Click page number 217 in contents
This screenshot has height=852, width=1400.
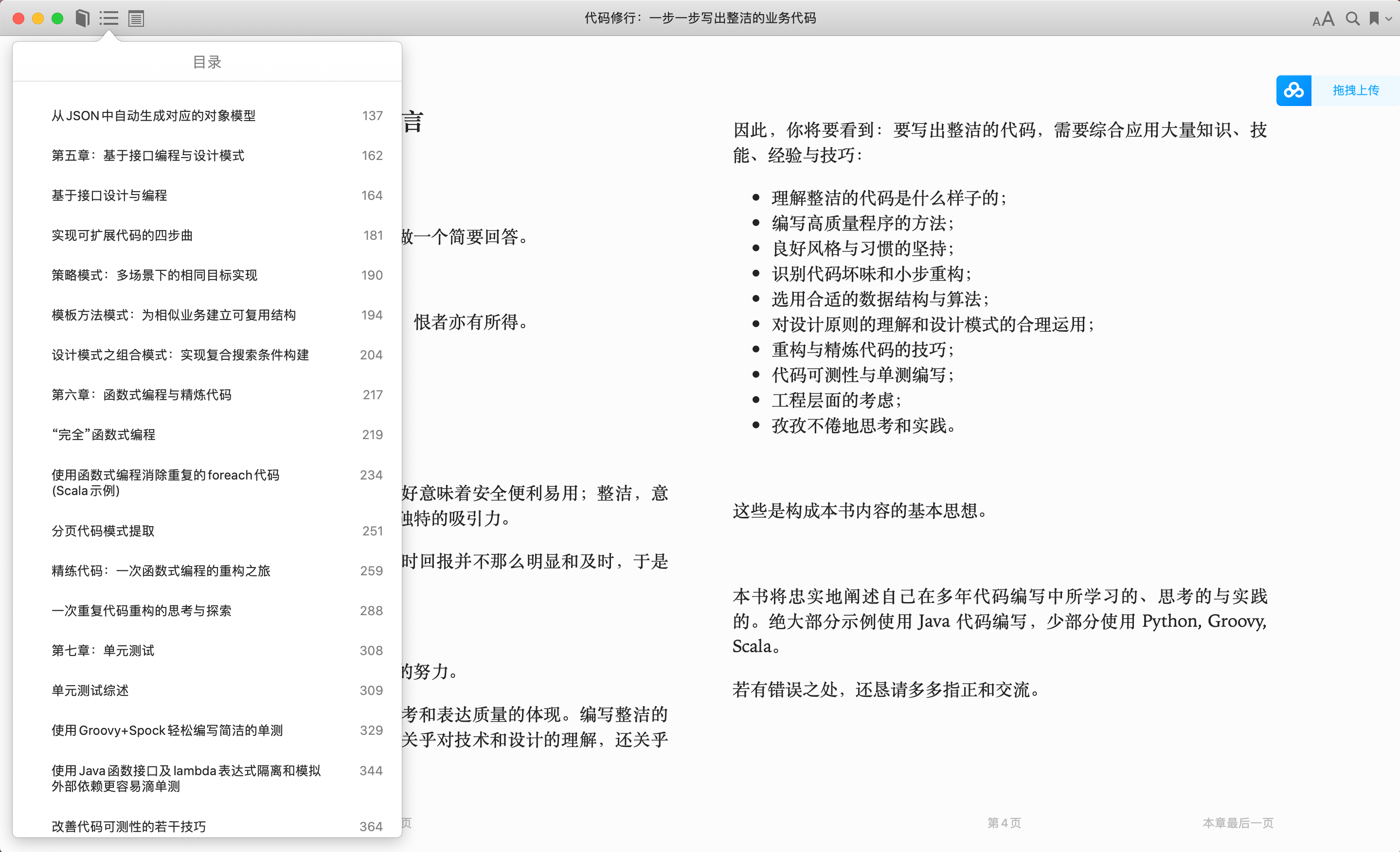[373, 395]
